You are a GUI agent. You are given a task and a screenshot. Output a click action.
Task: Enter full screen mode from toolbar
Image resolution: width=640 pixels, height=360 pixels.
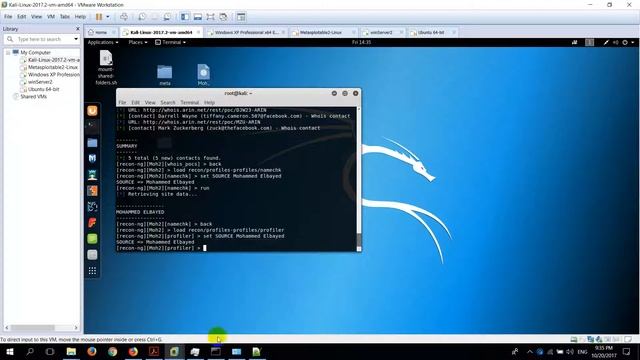click(210, 17)
